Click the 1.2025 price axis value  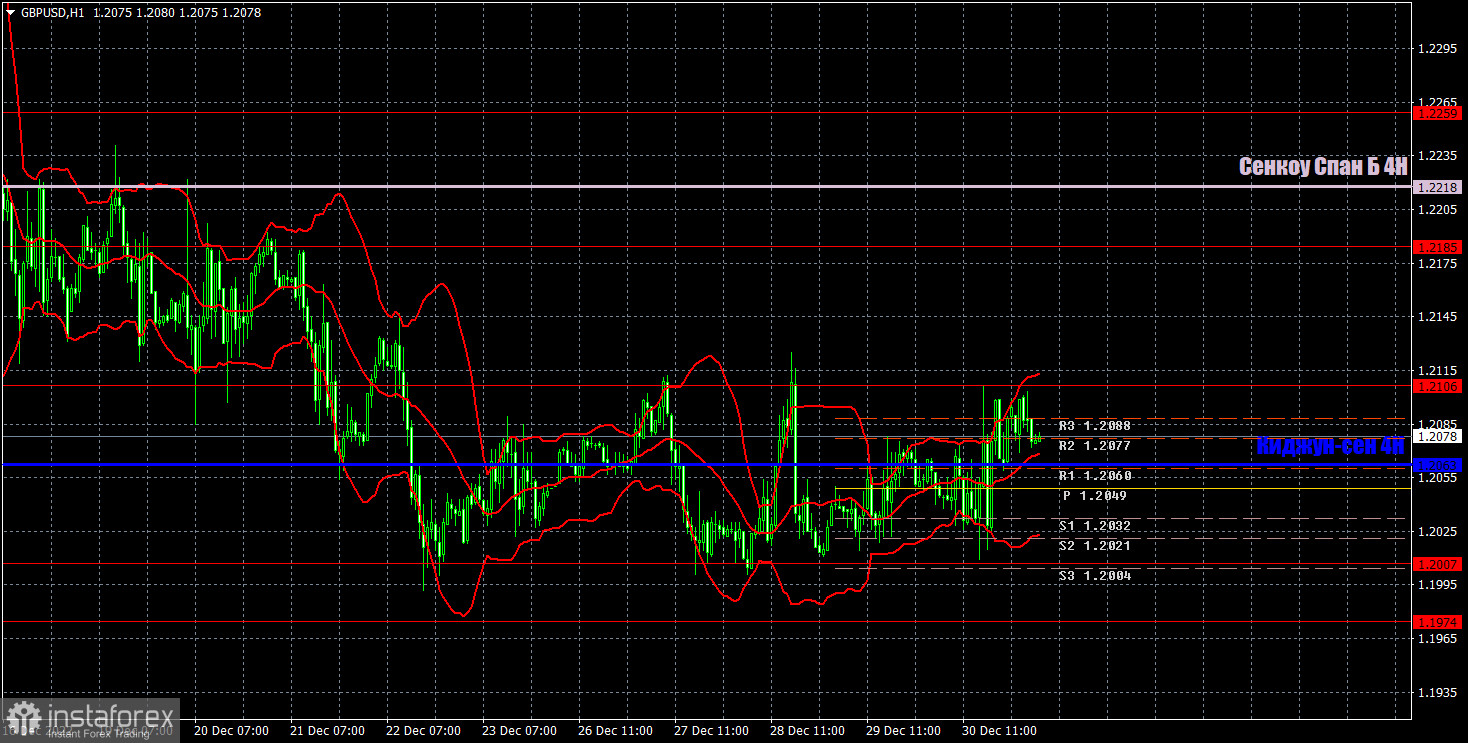point(1438,531)
